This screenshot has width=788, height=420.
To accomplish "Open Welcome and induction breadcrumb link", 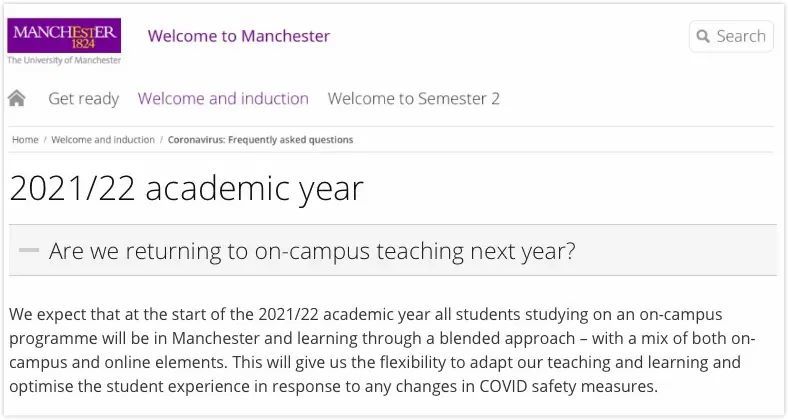I will point(103,140).
